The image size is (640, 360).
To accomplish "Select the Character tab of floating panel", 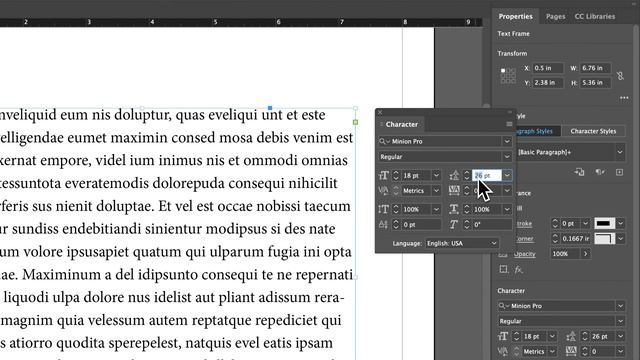I will [402, 124].
